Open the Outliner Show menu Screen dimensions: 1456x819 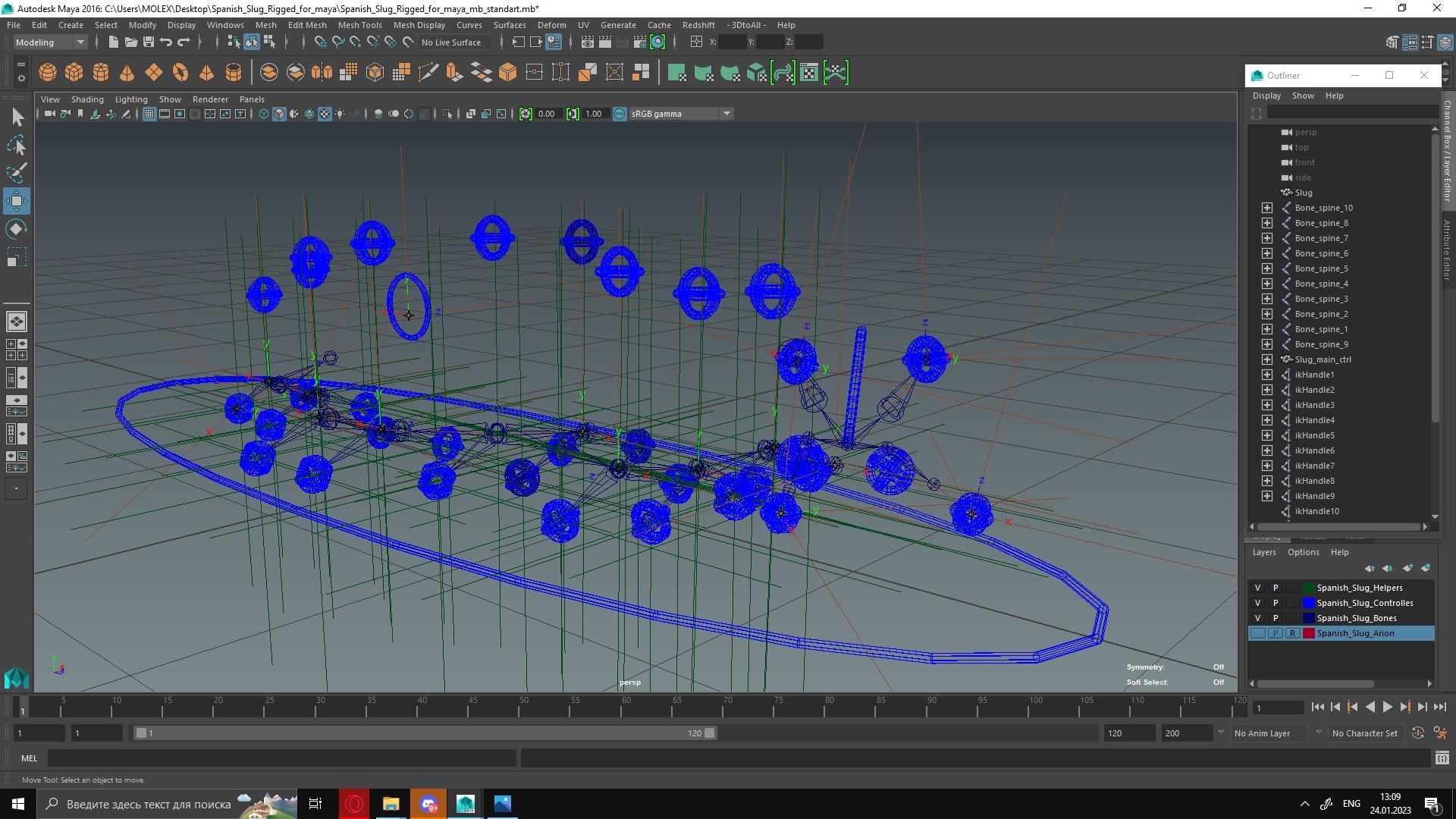(1303, 96)
